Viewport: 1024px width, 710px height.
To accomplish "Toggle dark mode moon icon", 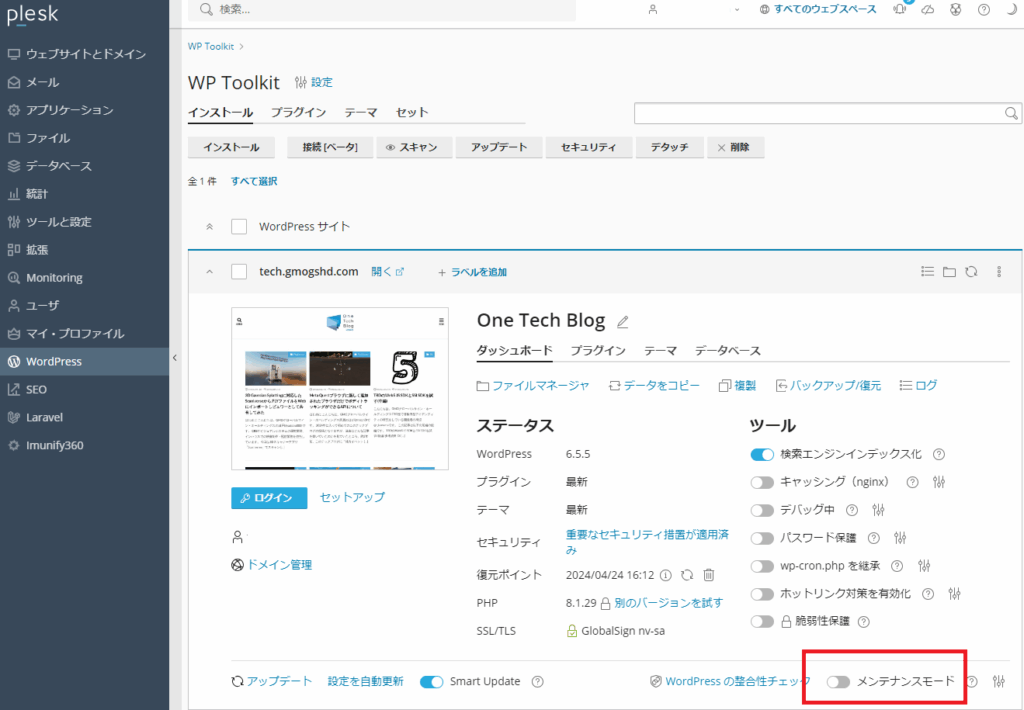I will click(x=1012, y=9).
